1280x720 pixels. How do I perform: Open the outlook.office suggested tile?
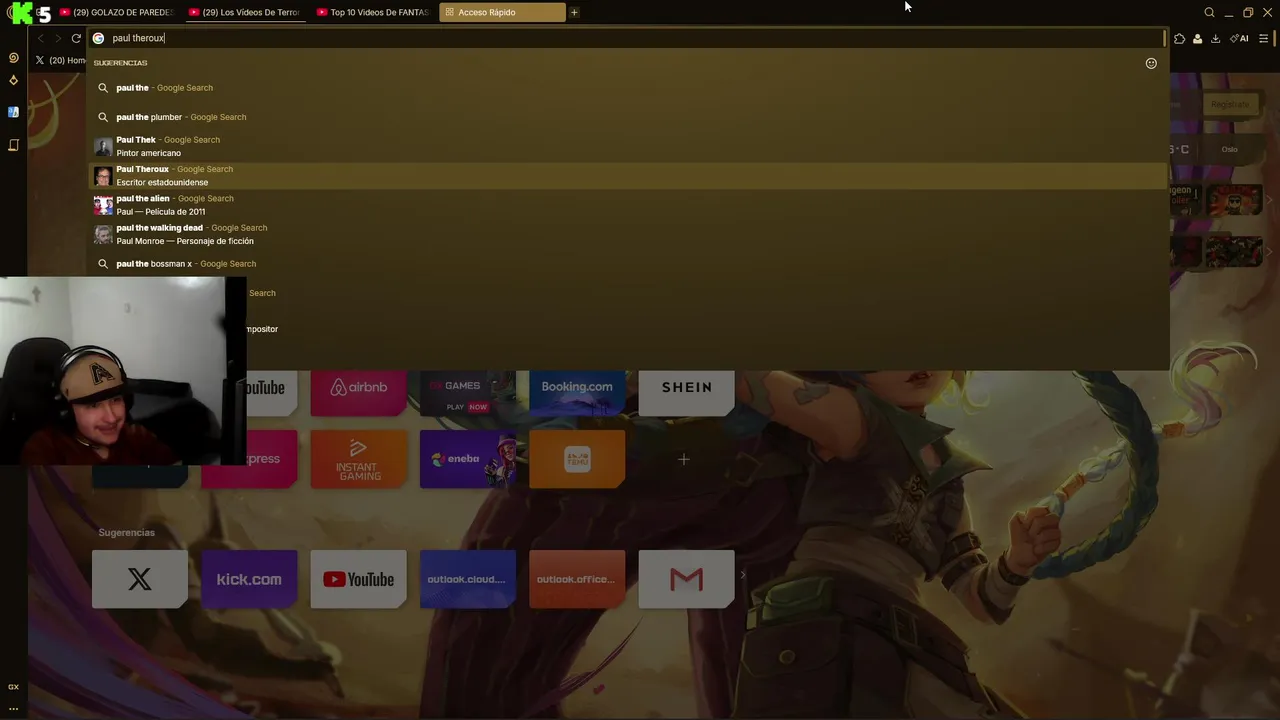(577, 579)
